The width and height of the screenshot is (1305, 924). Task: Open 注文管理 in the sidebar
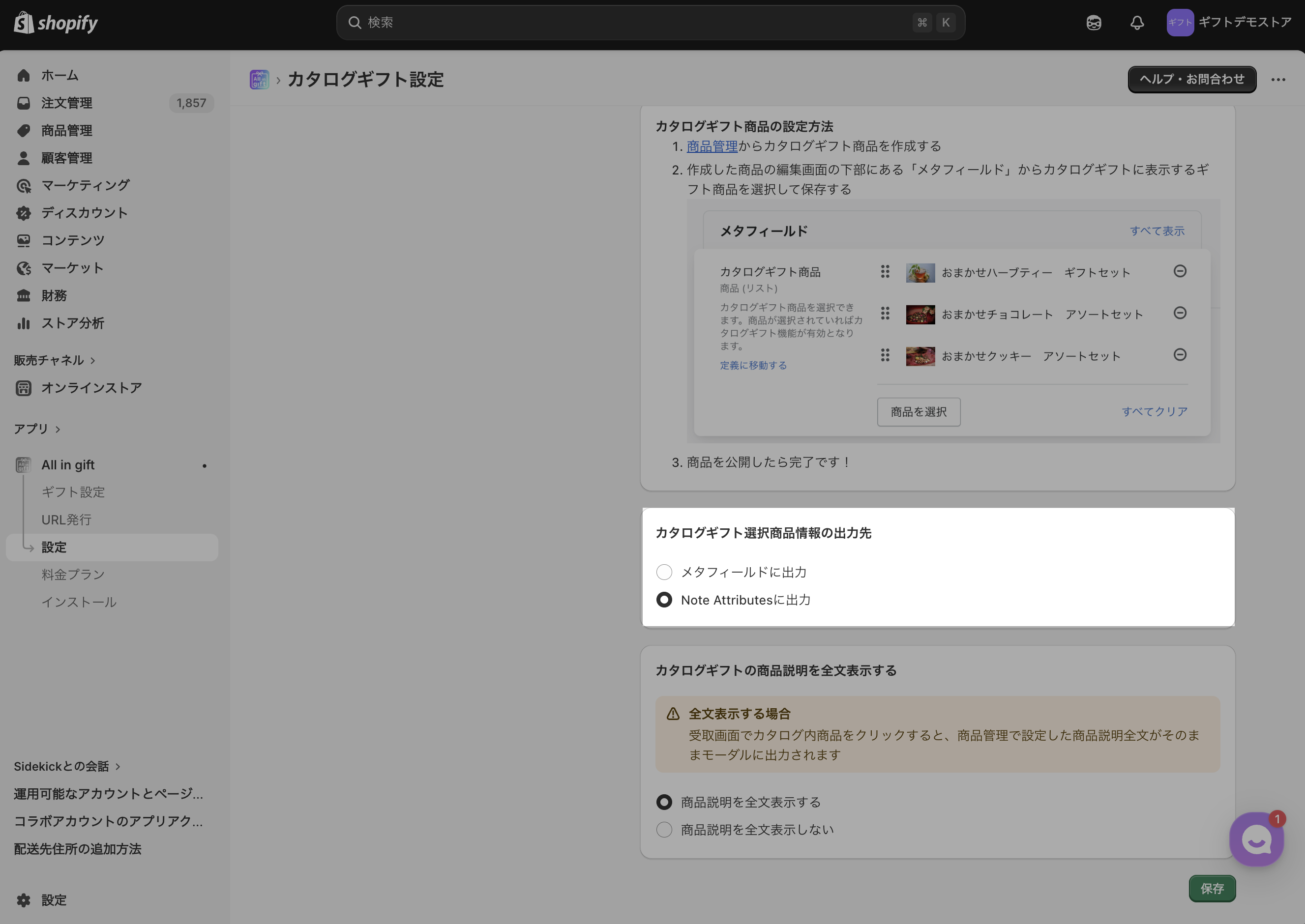66,103
